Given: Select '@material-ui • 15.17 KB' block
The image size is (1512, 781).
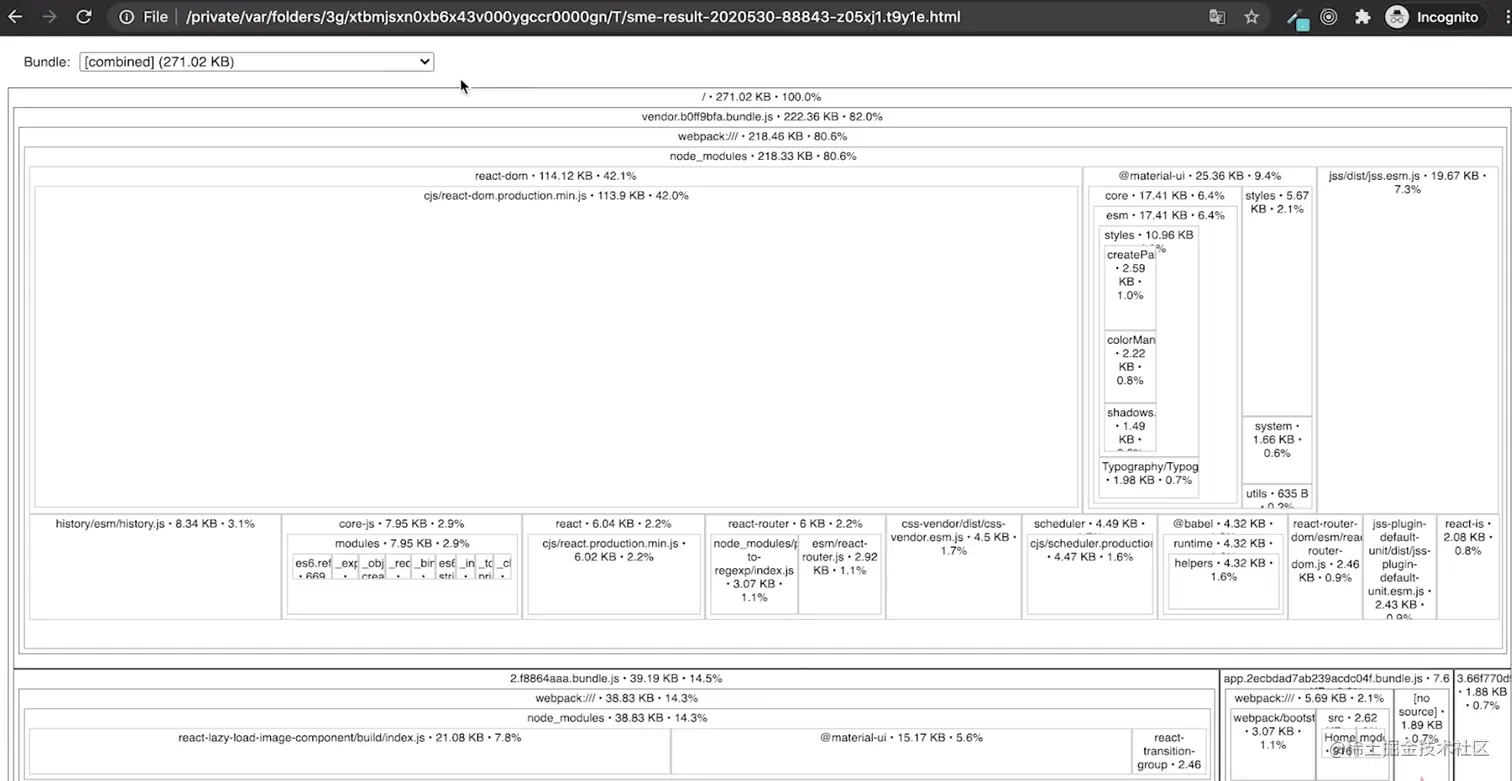Looking at the screenshot, I should click(901, 751).
